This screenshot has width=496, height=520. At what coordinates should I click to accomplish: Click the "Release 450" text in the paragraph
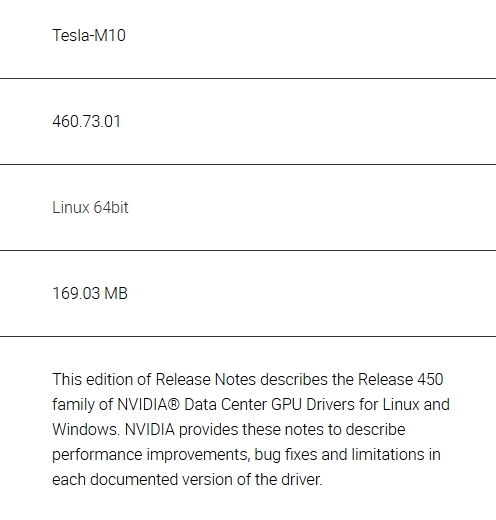coord(400,379)
